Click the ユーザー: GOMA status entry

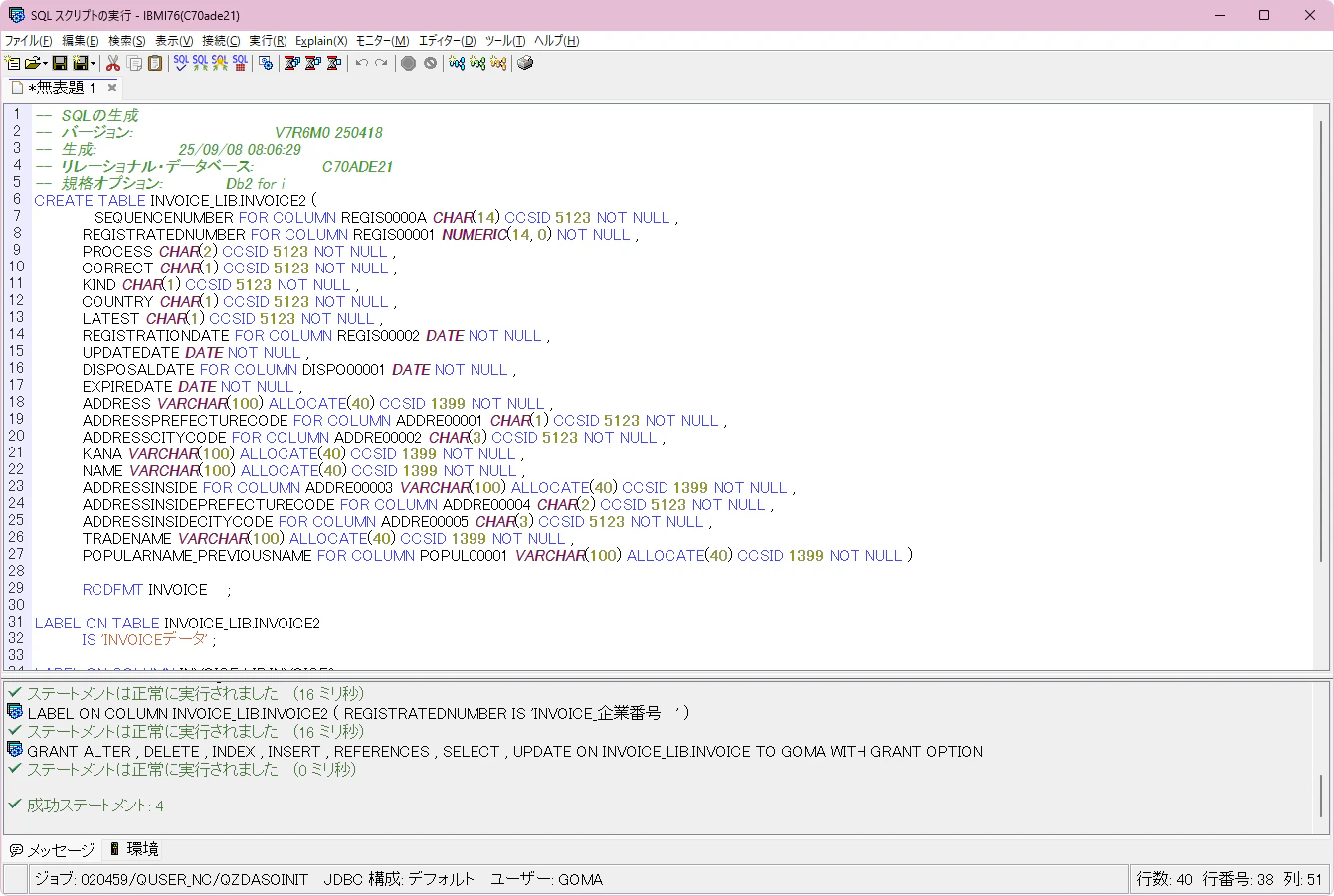[546, 879]
